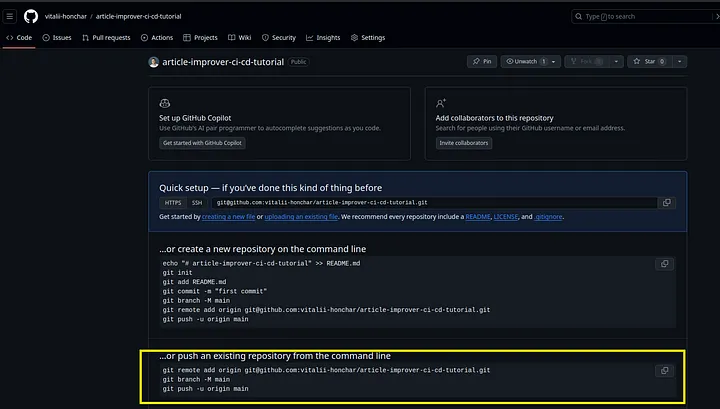This screenshot has width=720, height=409.
Task: Expand the Star lists dropdown arrow
Action: [x=680, y=62]
